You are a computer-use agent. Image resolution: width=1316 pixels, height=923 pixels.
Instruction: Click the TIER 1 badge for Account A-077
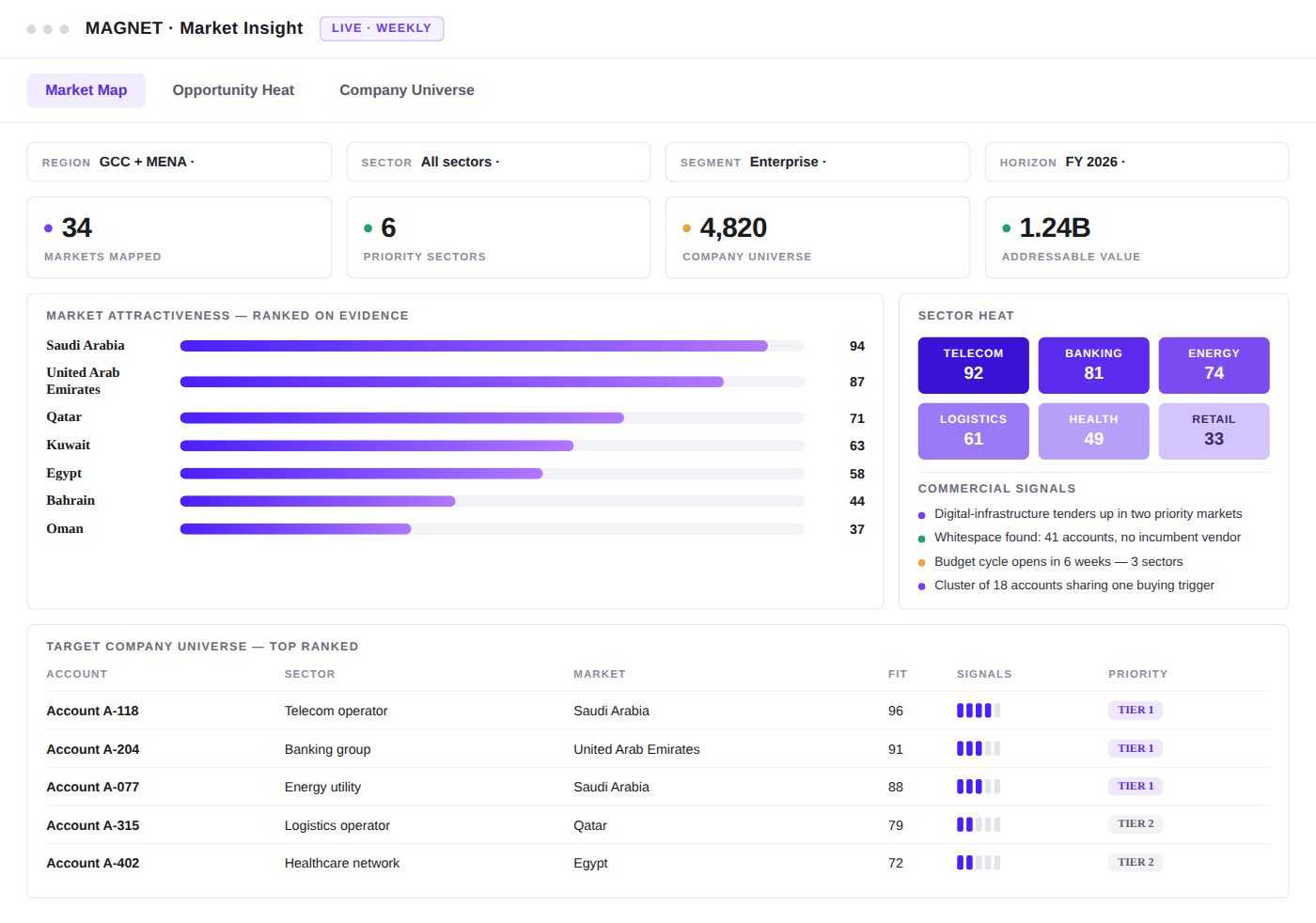[x=1136, y=786]
